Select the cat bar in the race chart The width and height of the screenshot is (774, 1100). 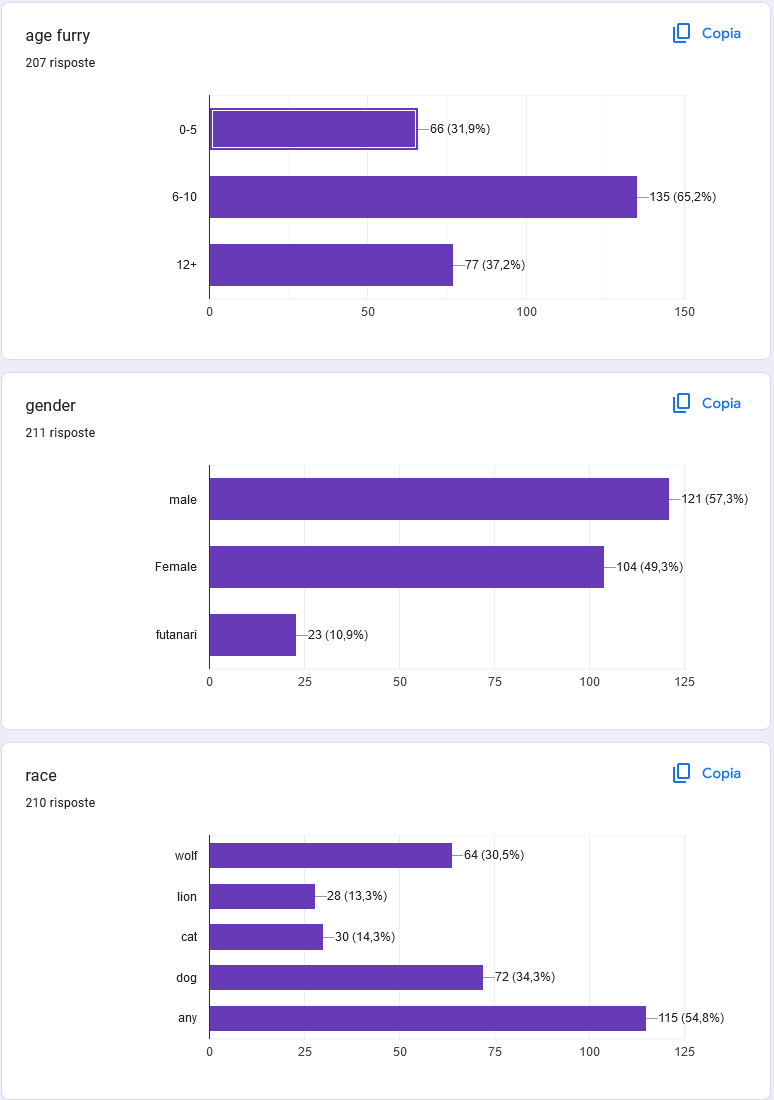click(x=266, y=937)
